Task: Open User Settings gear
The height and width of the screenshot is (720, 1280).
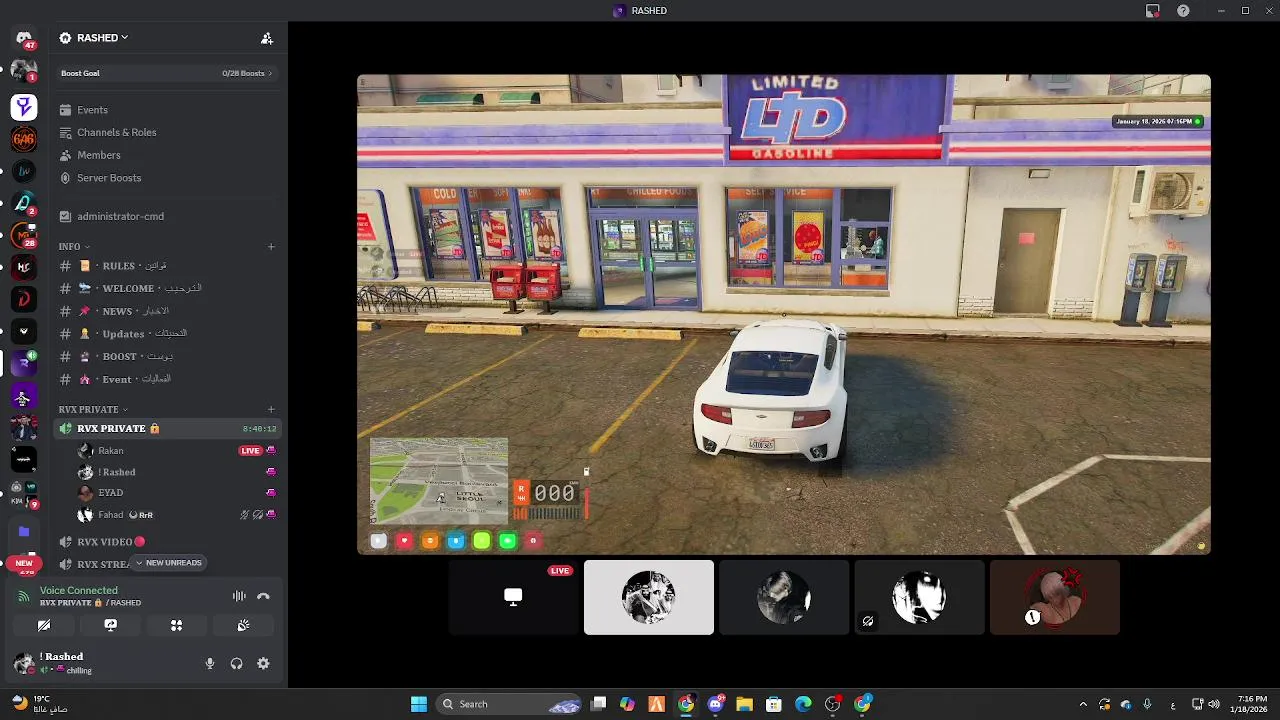Action: (x=263, y=663)
